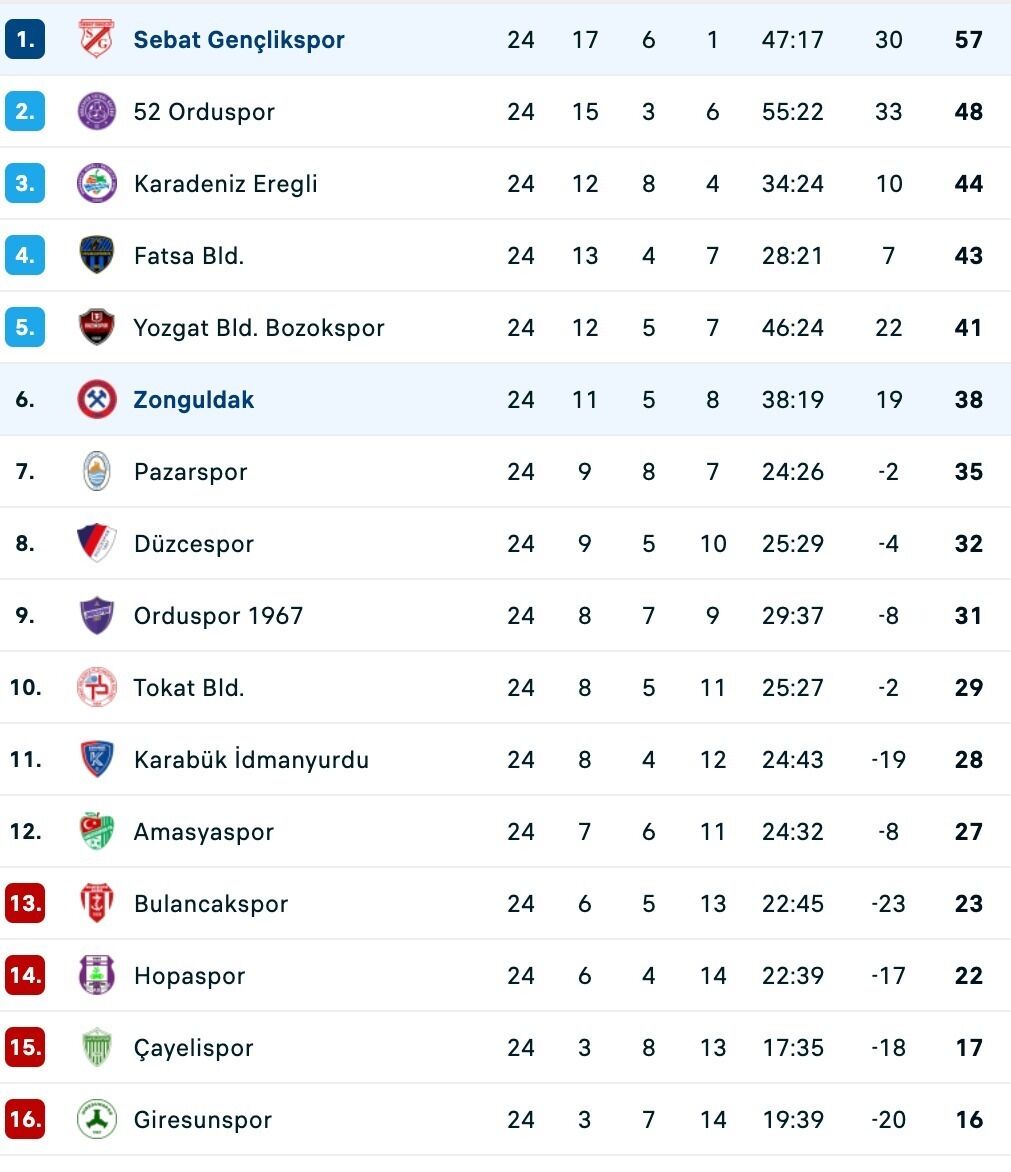Screen dimensions: 1011x1172
Task: Click the Çayelispor club badge
Action: [97, 1048]
